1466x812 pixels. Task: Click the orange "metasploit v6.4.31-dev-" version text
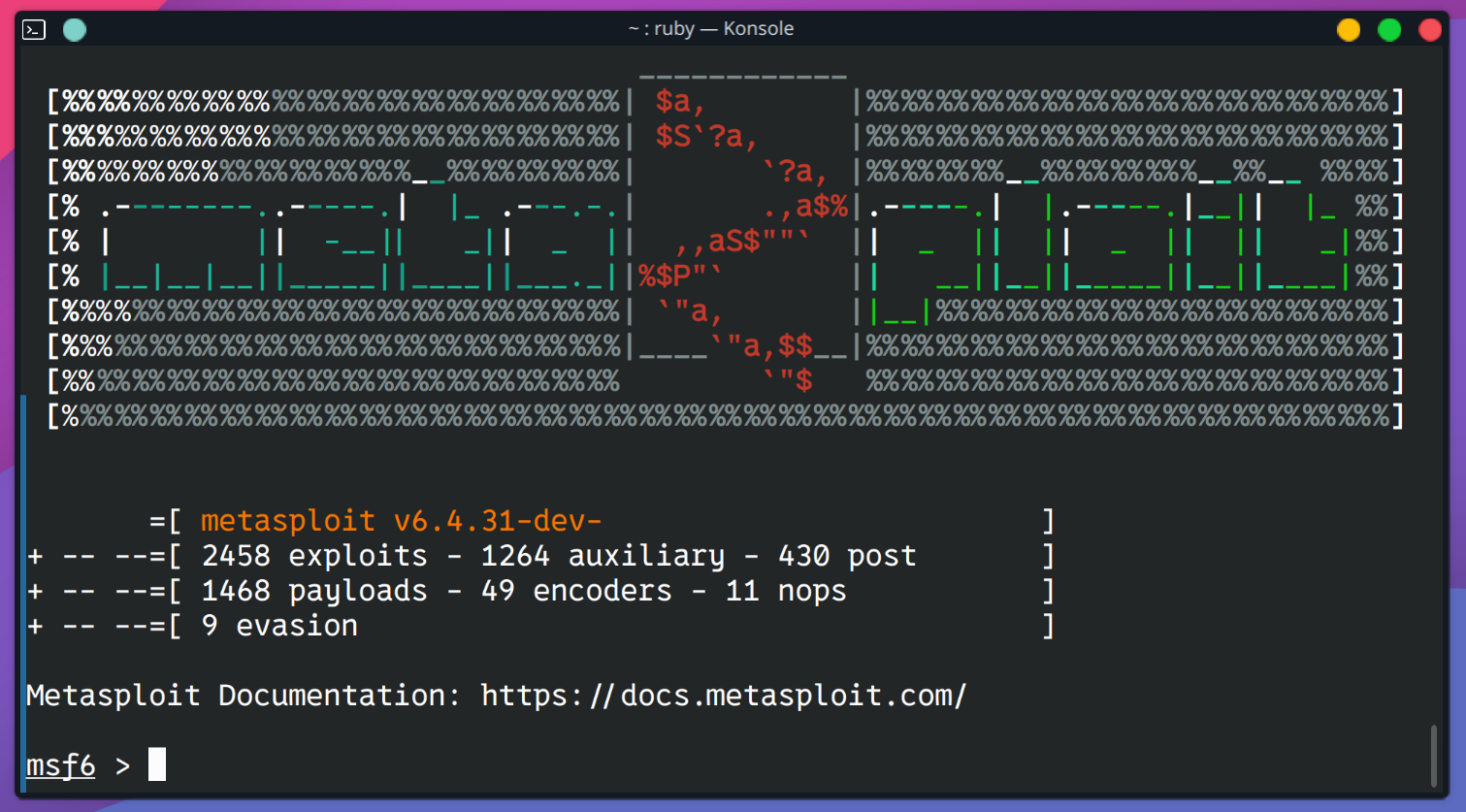coord(402,521)
